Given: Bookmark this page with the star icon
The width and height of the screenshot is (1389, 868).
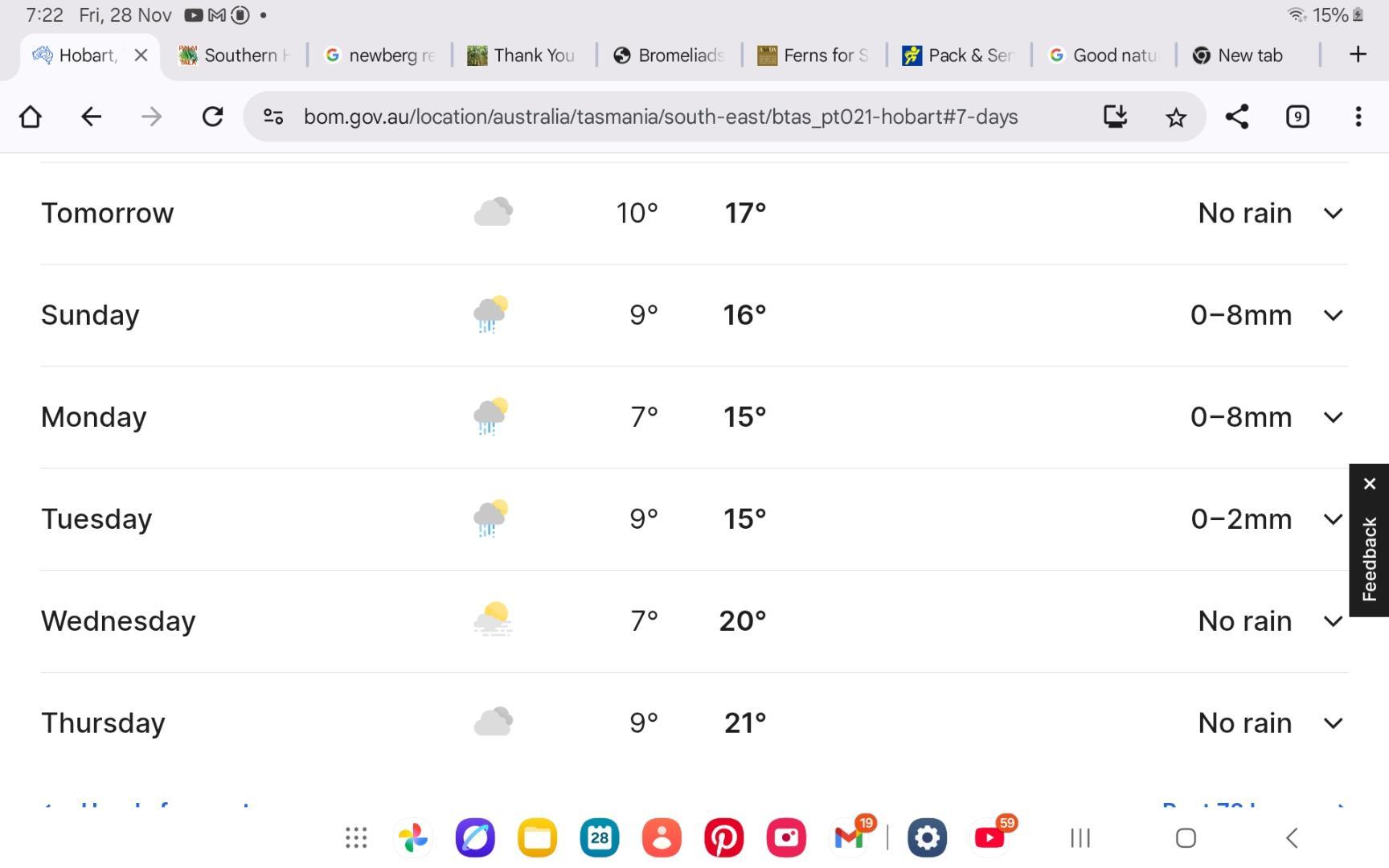Looking at the screenshot, I should coord(1175,117).
